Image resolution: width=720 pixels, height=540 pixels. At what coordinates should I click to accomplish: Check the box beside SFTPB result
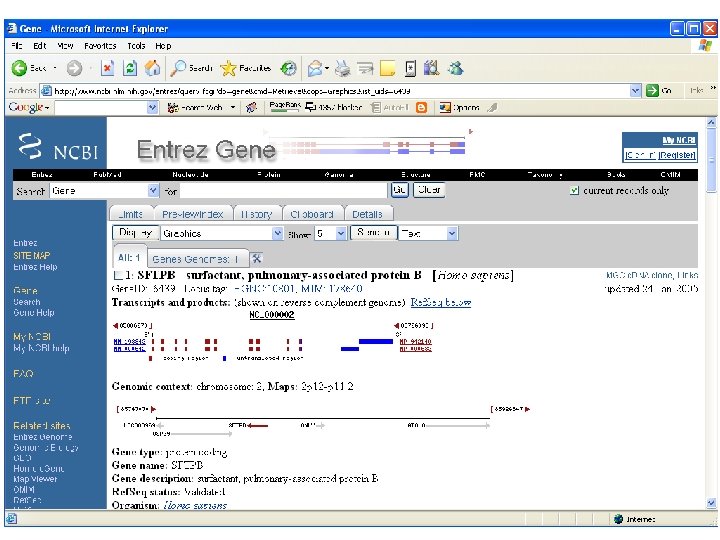[118, 276]
